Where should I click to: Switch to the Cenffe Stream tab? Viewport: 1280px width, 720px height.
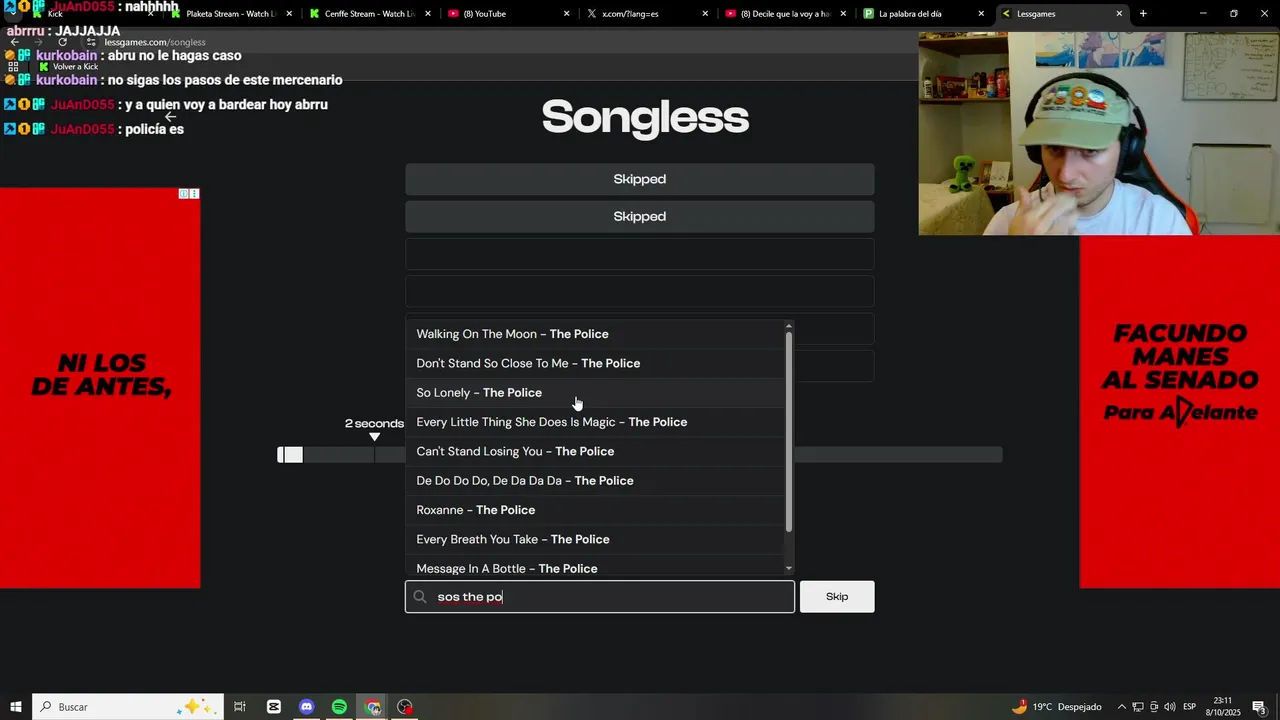coord(370,14)
